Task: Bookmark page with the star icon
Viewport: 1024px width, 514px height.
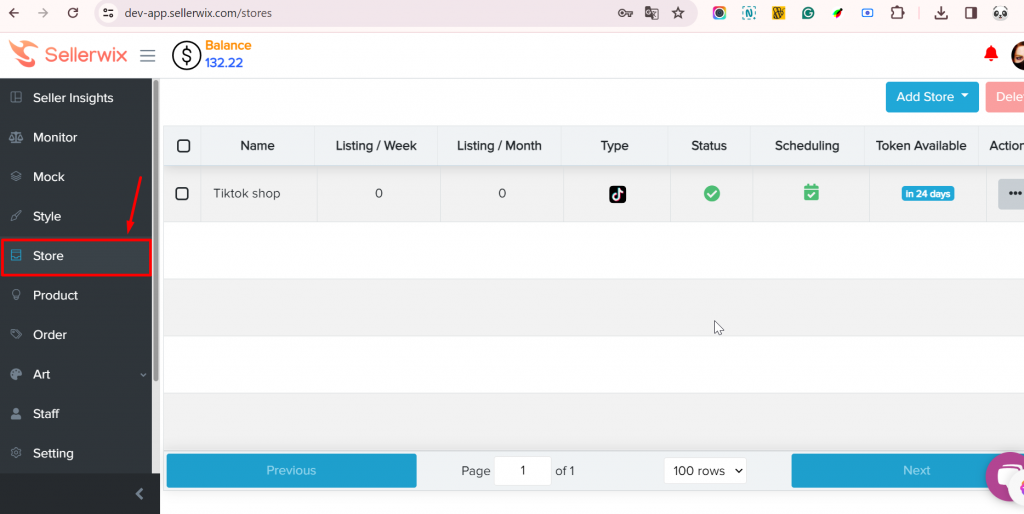Action: coord(678,13)
